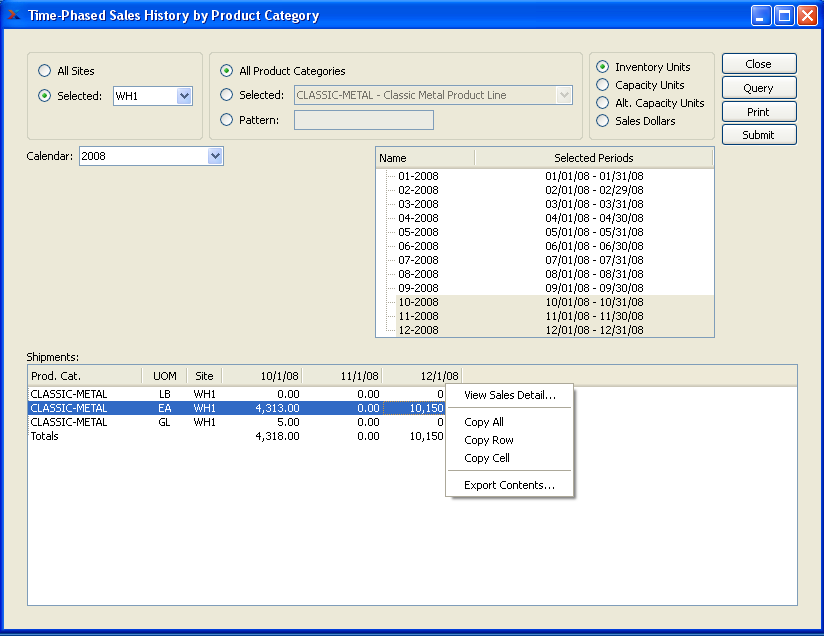Select the 06-2008 period in the list
The image size is (824, 636).
418,246
